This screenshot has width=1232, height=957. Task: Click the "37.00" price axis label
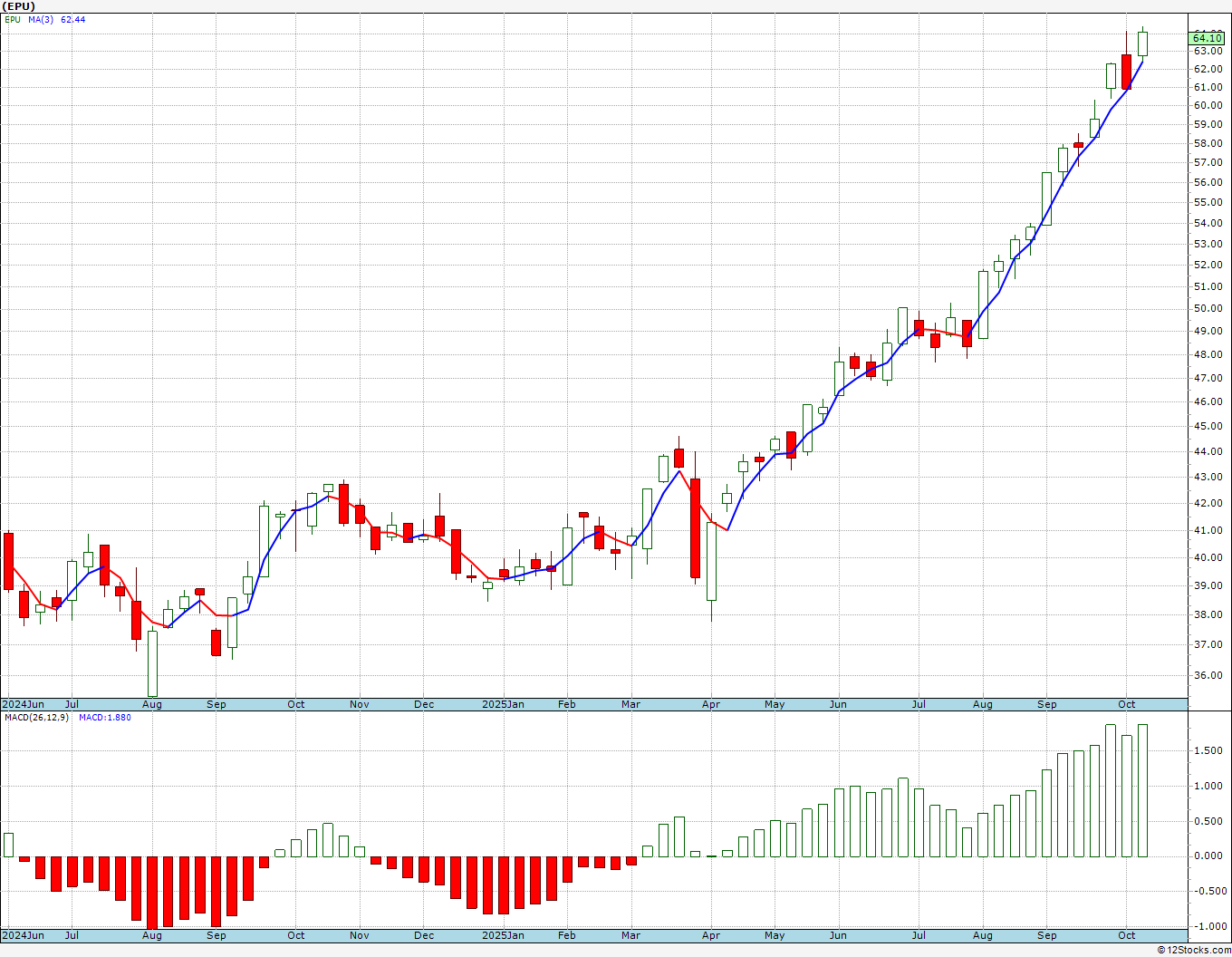[x=1208, y=644]
